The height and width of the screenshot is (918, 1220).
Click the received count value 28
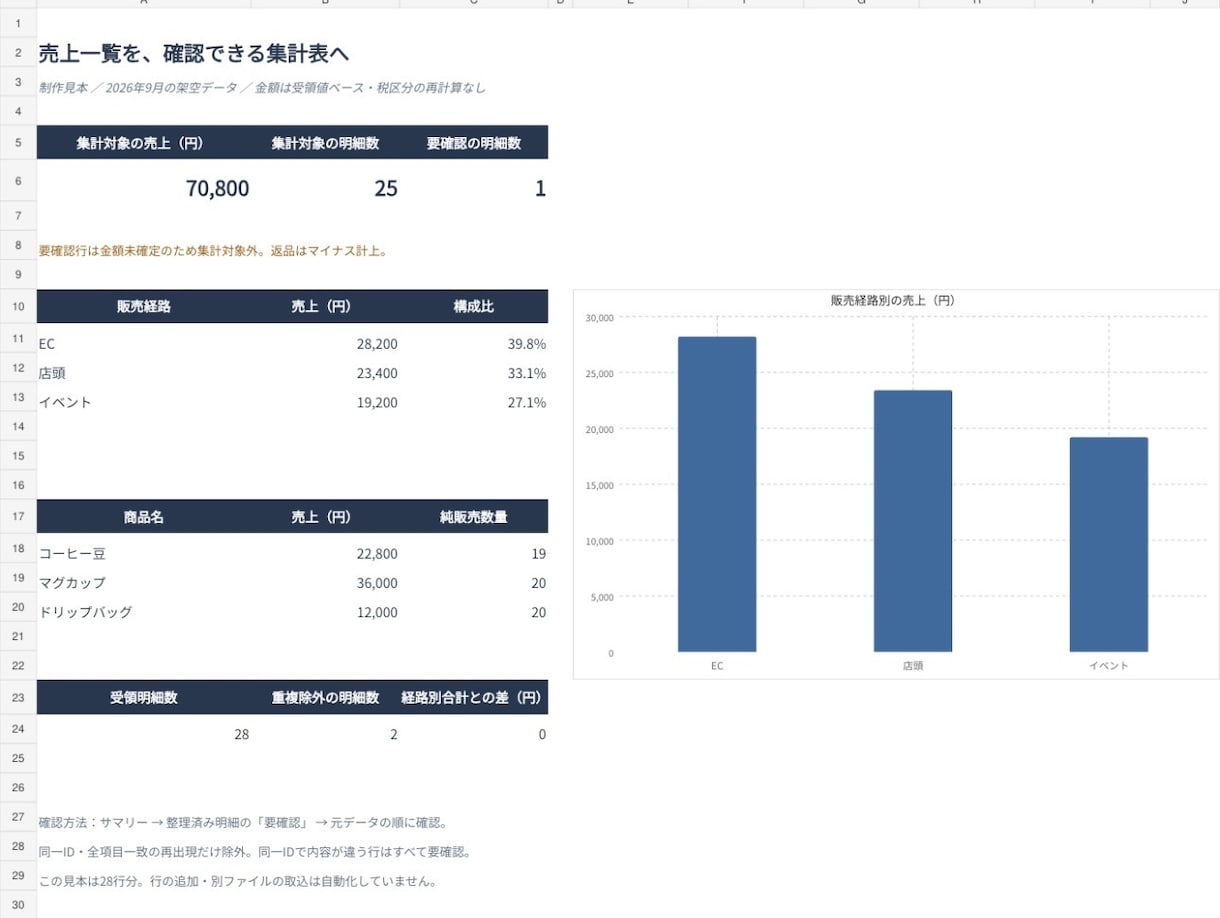(x=241, y=734)
